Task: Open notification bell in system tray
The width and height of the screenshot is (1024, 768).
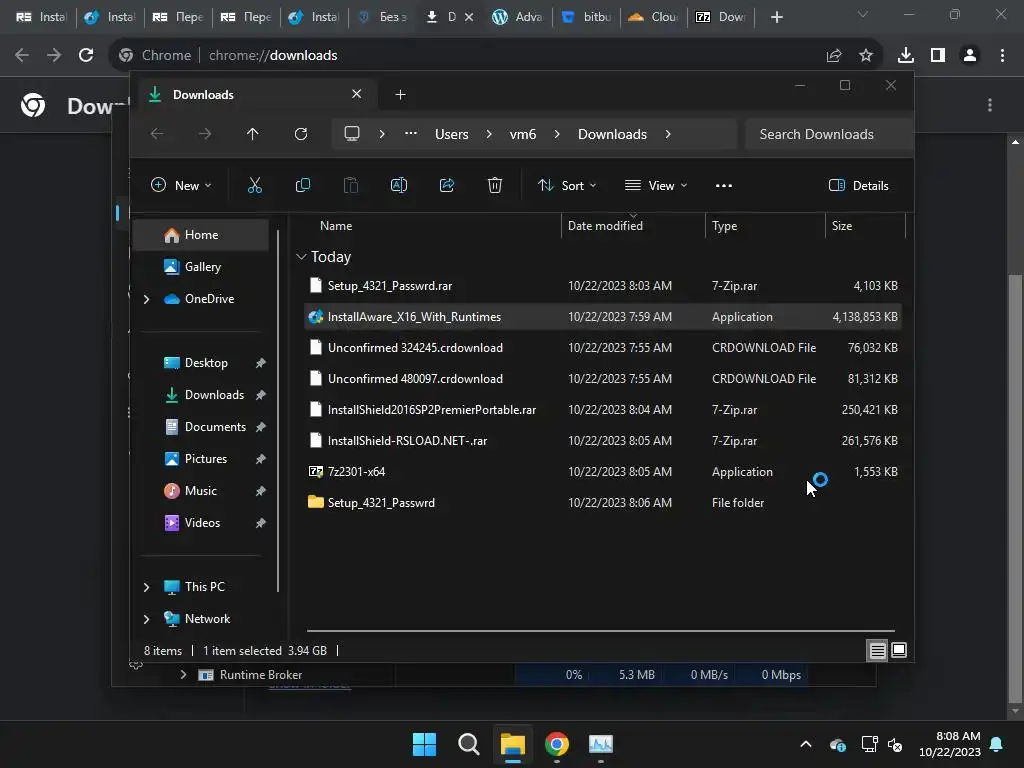Action: coord(997,744)
